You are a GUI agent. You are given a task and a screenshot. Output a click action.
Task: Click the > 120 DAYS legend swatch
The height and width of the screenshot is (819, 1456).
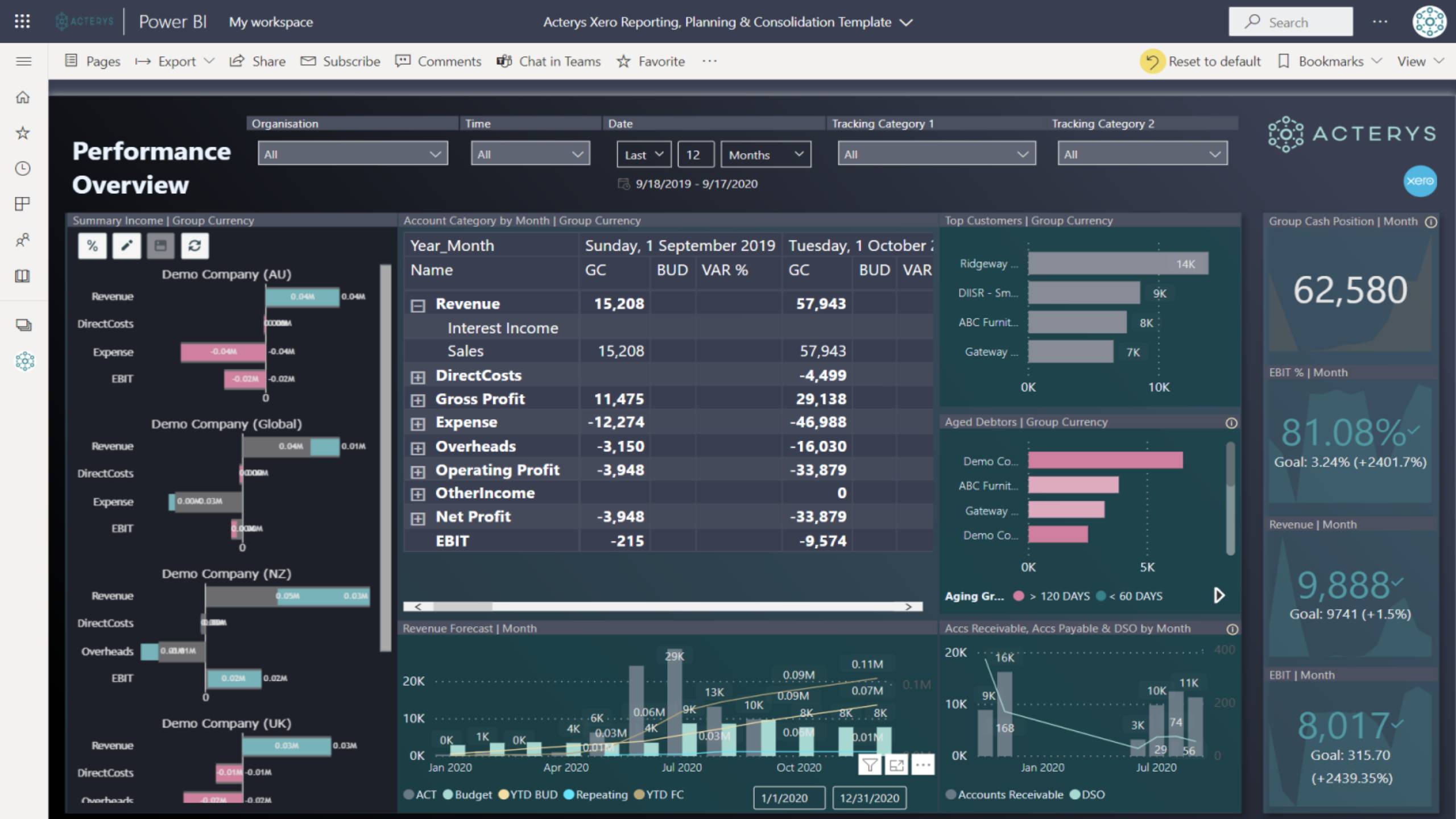coord(1019,595)
